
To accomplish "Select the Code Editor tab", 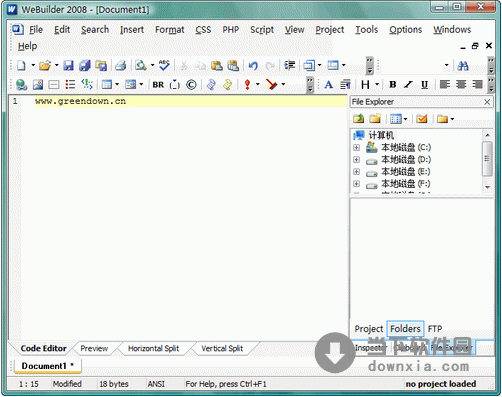I will click(43, 349).
